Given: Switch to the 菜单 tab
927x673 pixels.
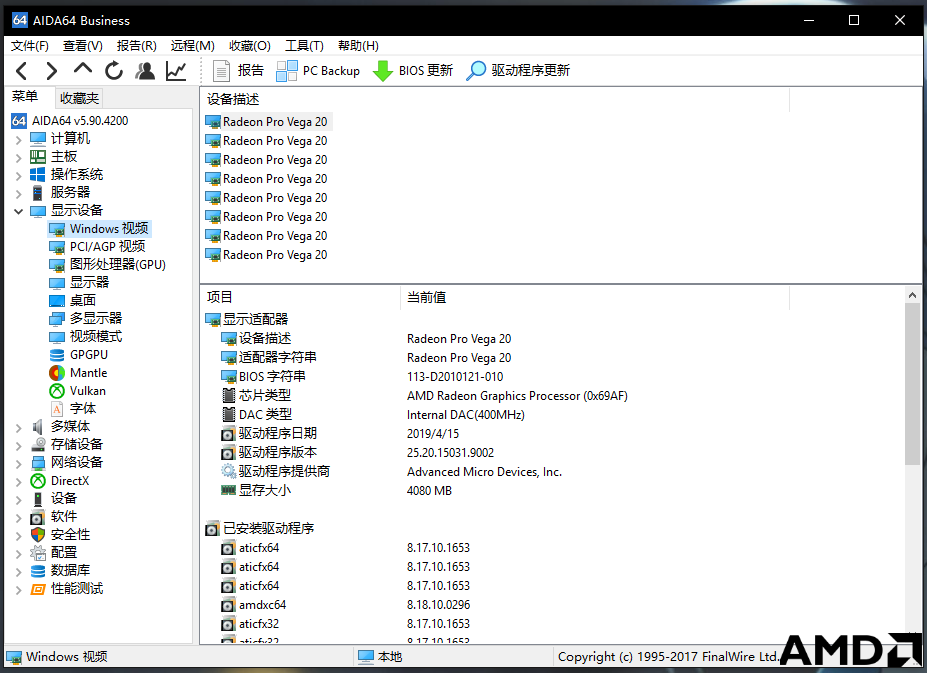Looking at the screenshot, I should coord(25,97).
